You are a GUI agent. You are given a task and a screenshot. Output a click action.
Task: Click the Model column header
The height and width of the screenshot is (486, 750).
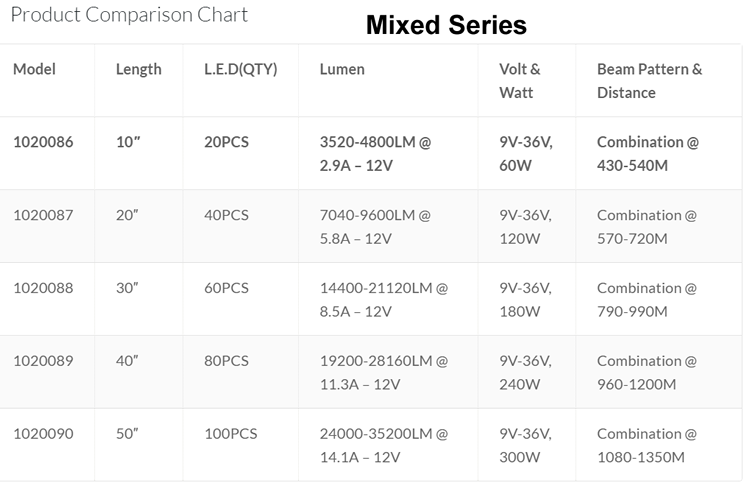coord(34,69)
